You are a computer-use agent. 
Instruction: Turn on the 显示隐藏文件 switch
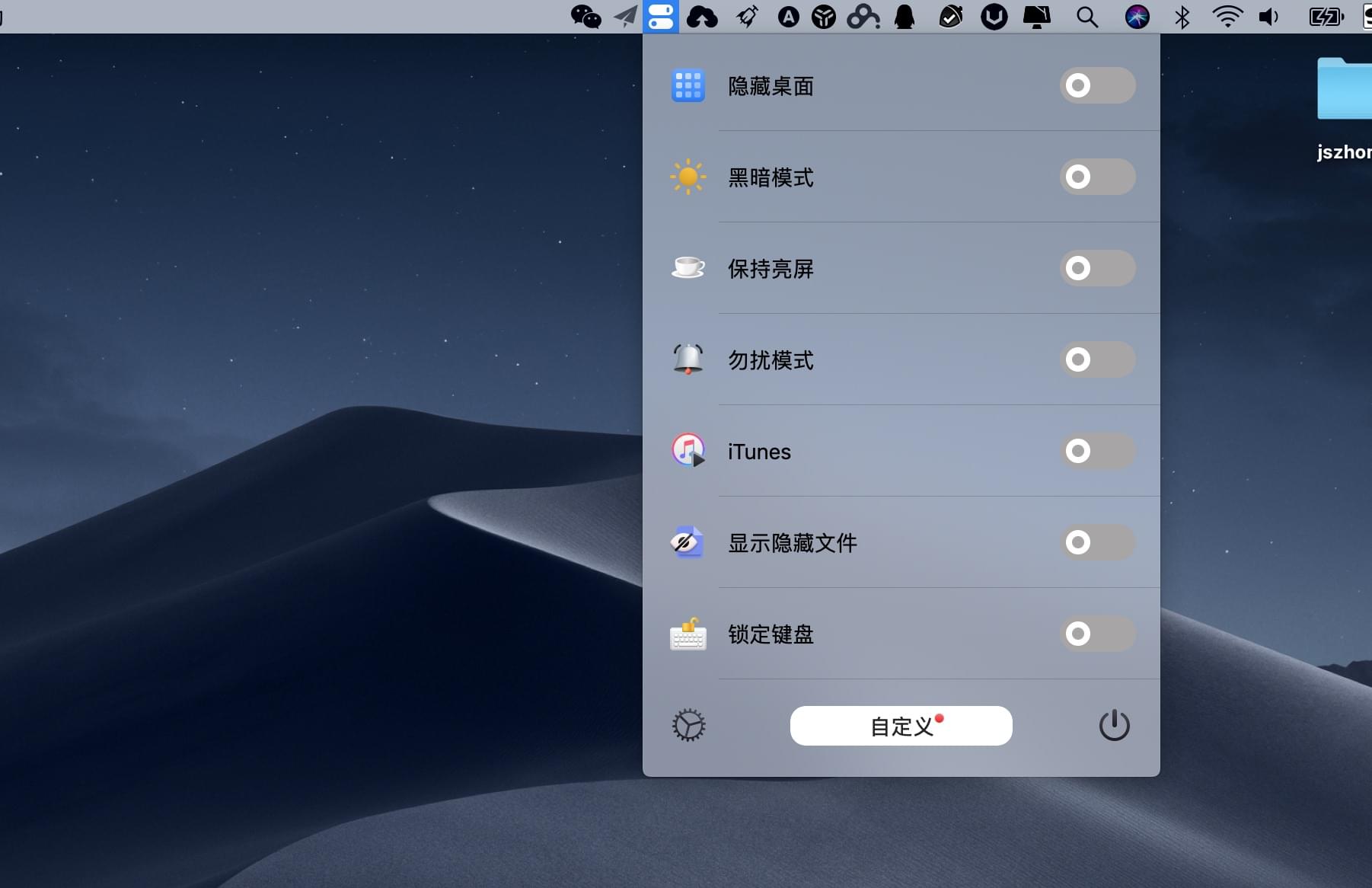coord(1097,542)
